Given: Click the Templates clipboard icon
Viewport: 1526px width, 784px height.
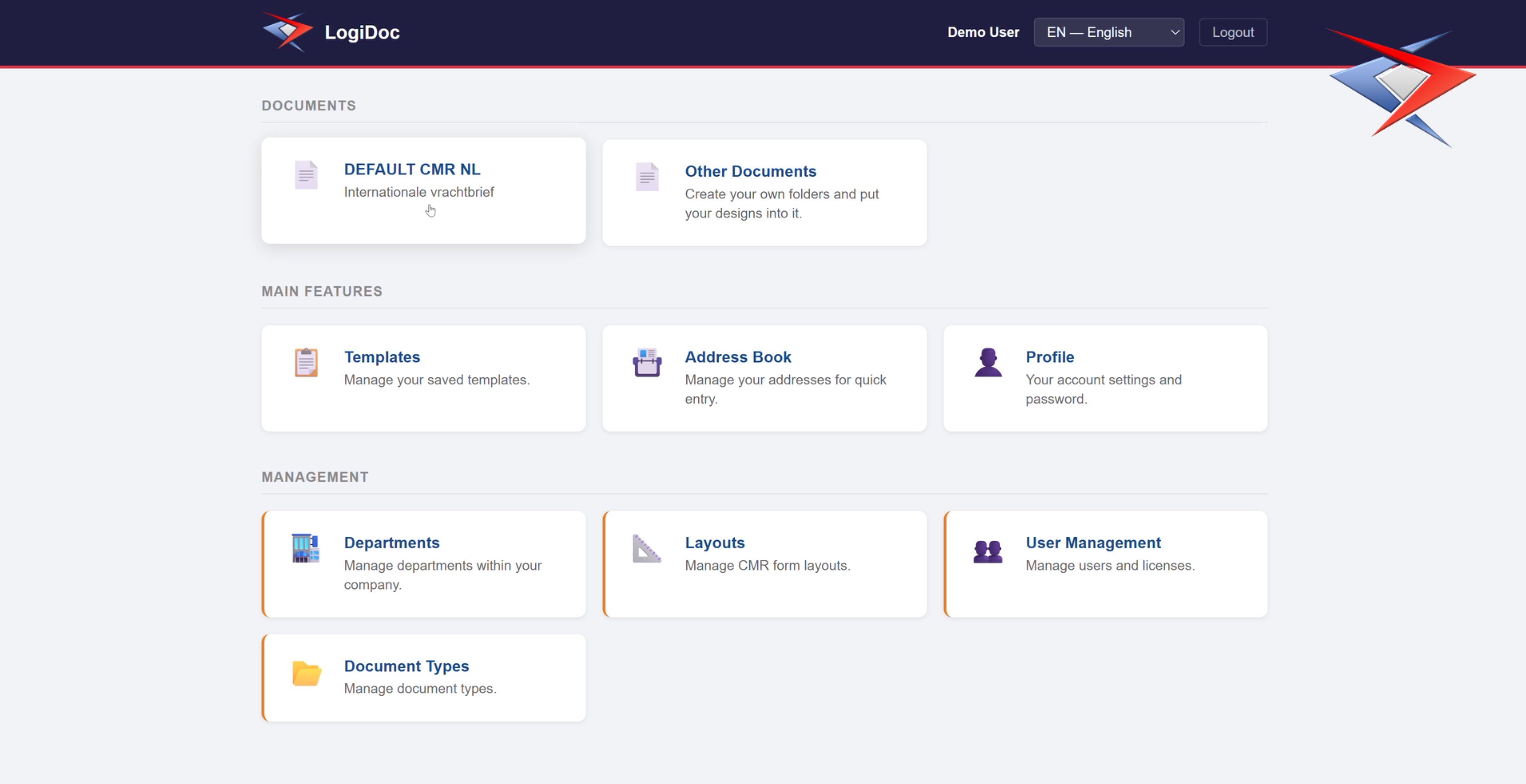Looking at the screenshot, I should [x=306, y=362].
